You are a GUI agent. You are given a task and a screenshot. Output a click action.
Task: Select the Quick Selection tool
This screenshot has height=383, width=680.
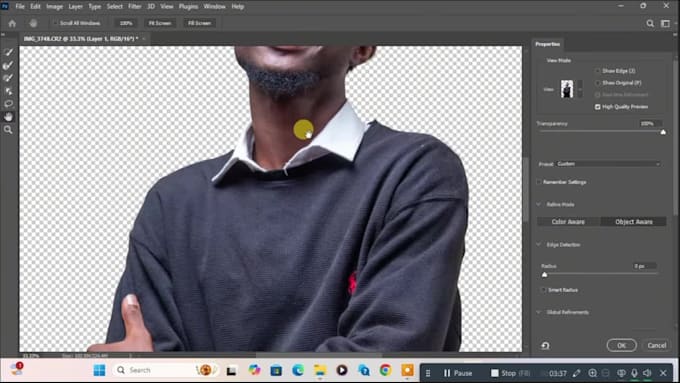[x=8, y=52]
